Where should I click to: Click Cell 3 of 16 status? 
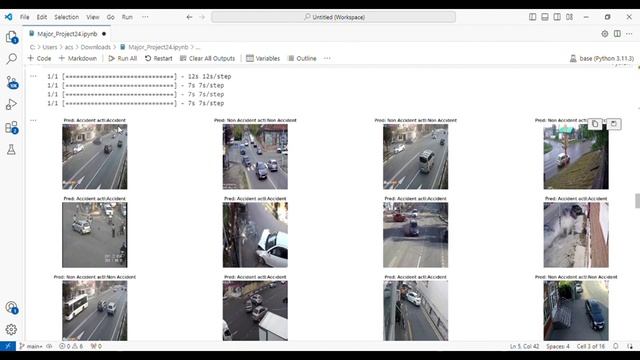[x=591, y=346]
